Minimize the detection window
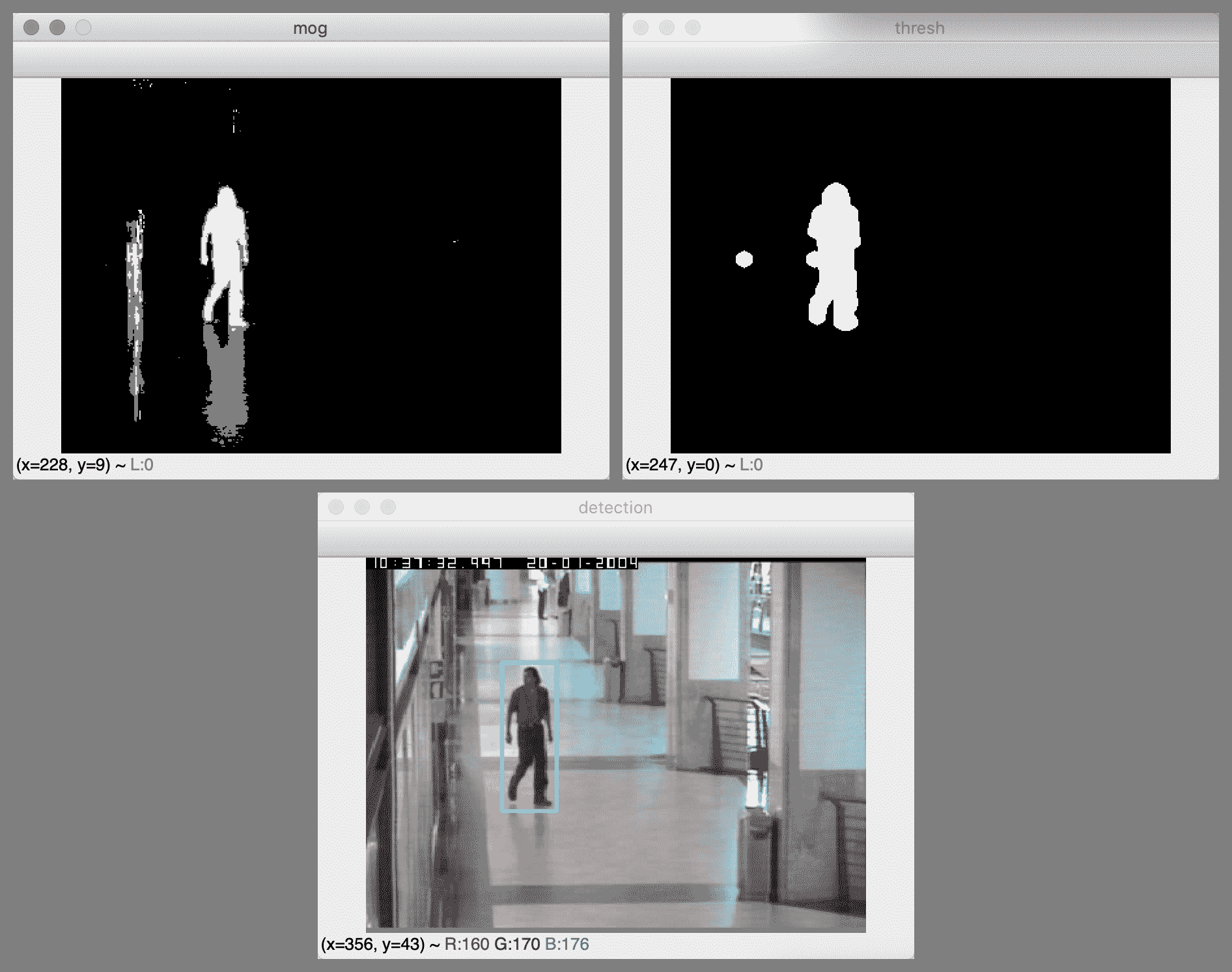 point(362,507)
